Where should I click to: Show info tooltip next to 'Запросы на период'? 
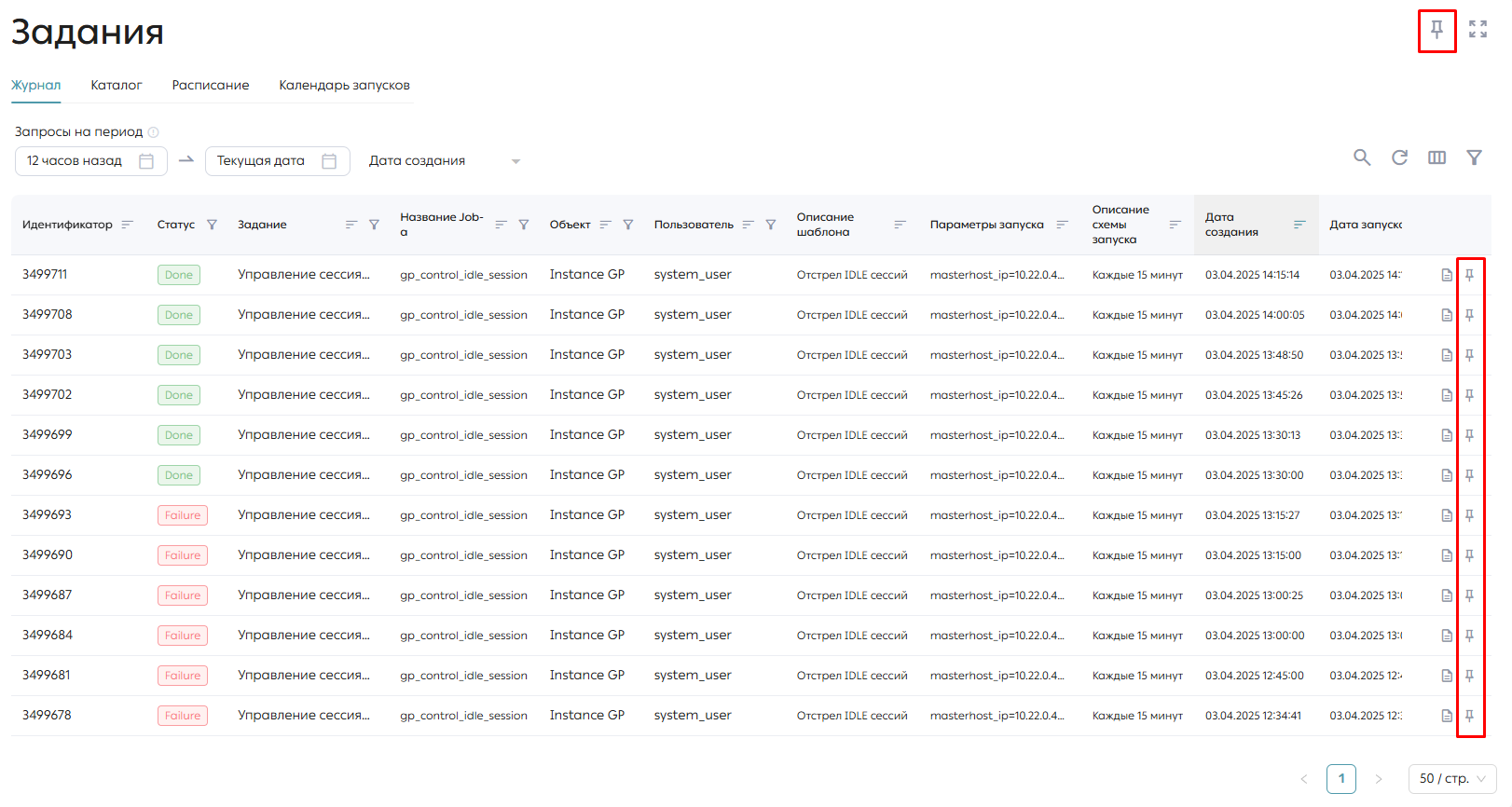(154, 132)
